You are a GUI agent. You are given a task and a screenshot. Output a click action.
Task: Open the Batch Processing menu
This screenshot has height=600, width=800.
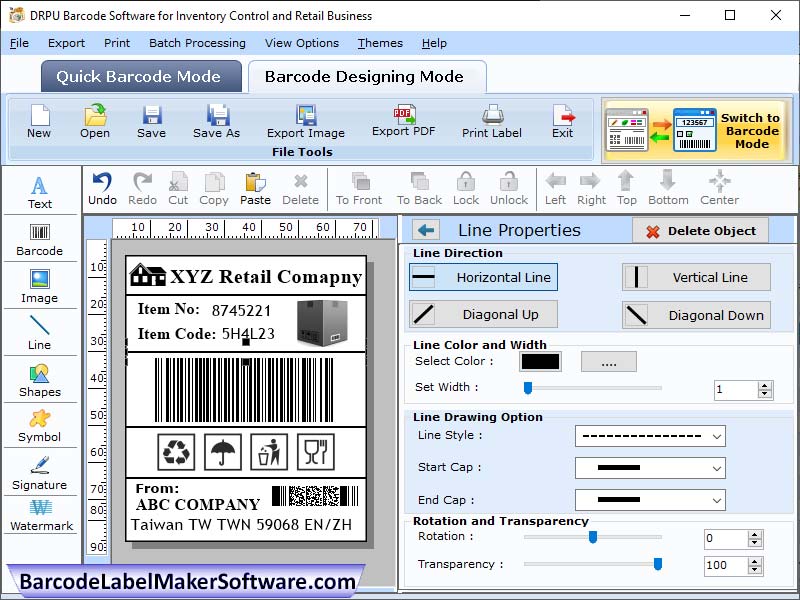[x=197, y=43]
